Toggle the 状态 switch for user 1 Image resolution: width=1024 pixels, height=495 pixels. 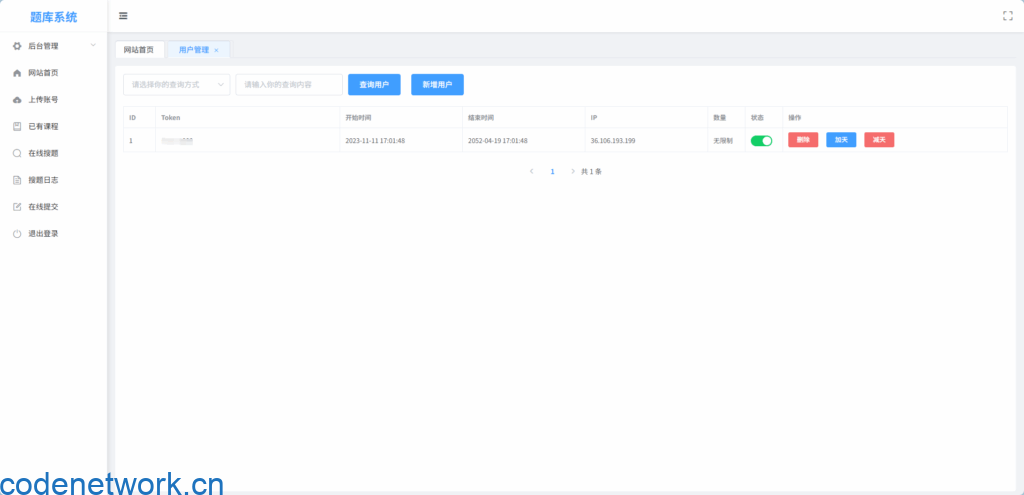click(761, 141)
